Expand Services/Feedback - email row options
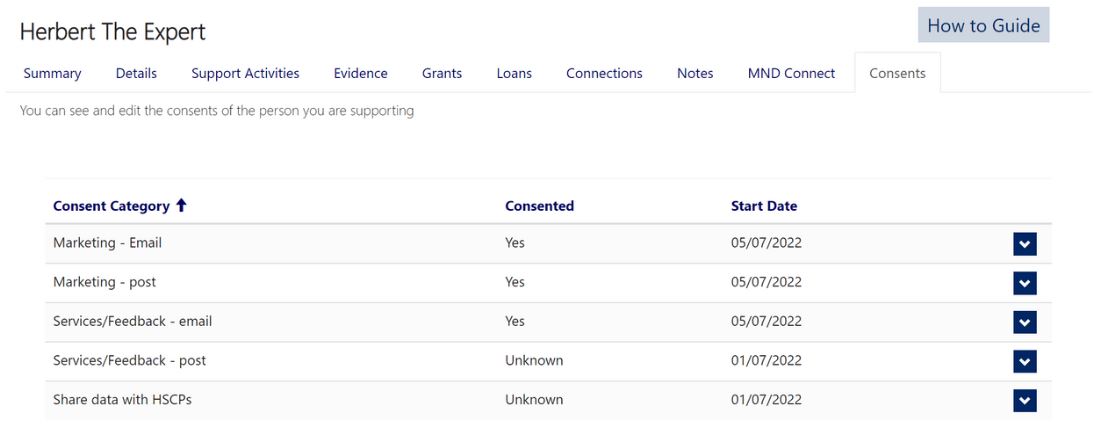The height and width of the screenshot is (436, 1099). 1024,322
